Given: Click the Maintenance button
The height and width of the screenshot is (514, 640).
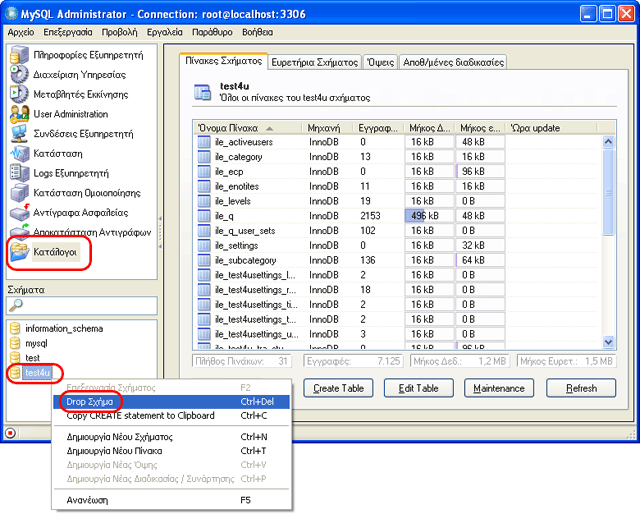Looking at the screenshot, I should (499, 388).
